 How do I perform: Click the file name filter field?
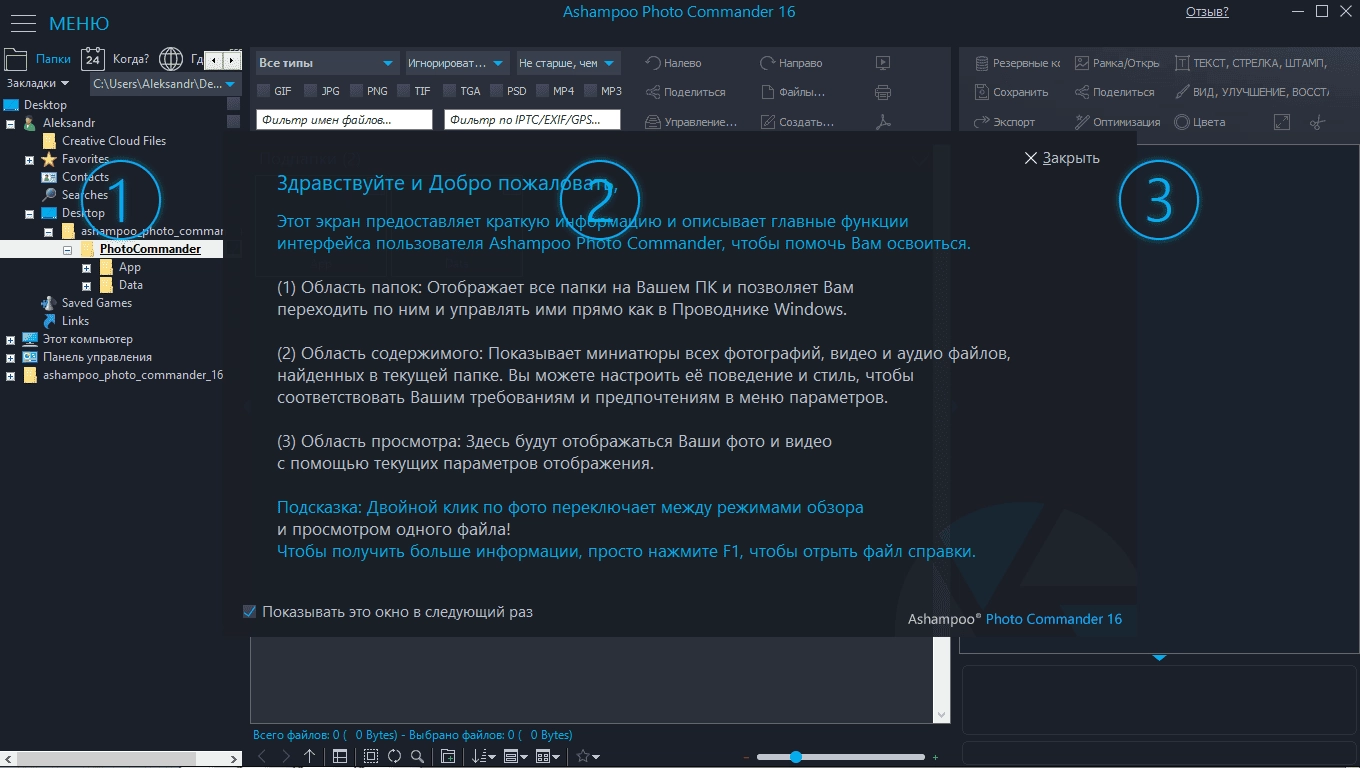click(345, 120)
